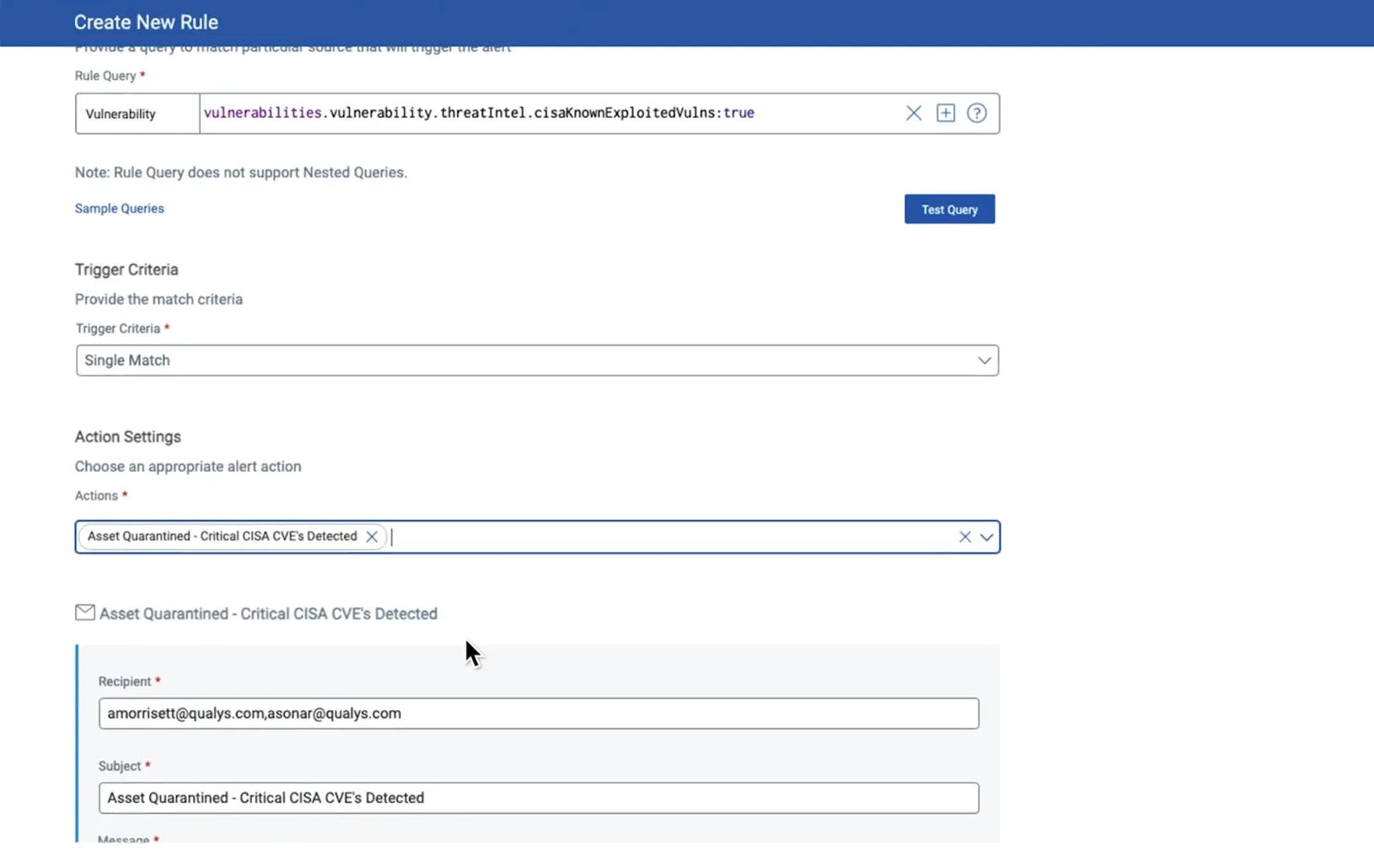Click the email action title beside envelope
The image size is (1374, 868).
(x=268, y=614)
